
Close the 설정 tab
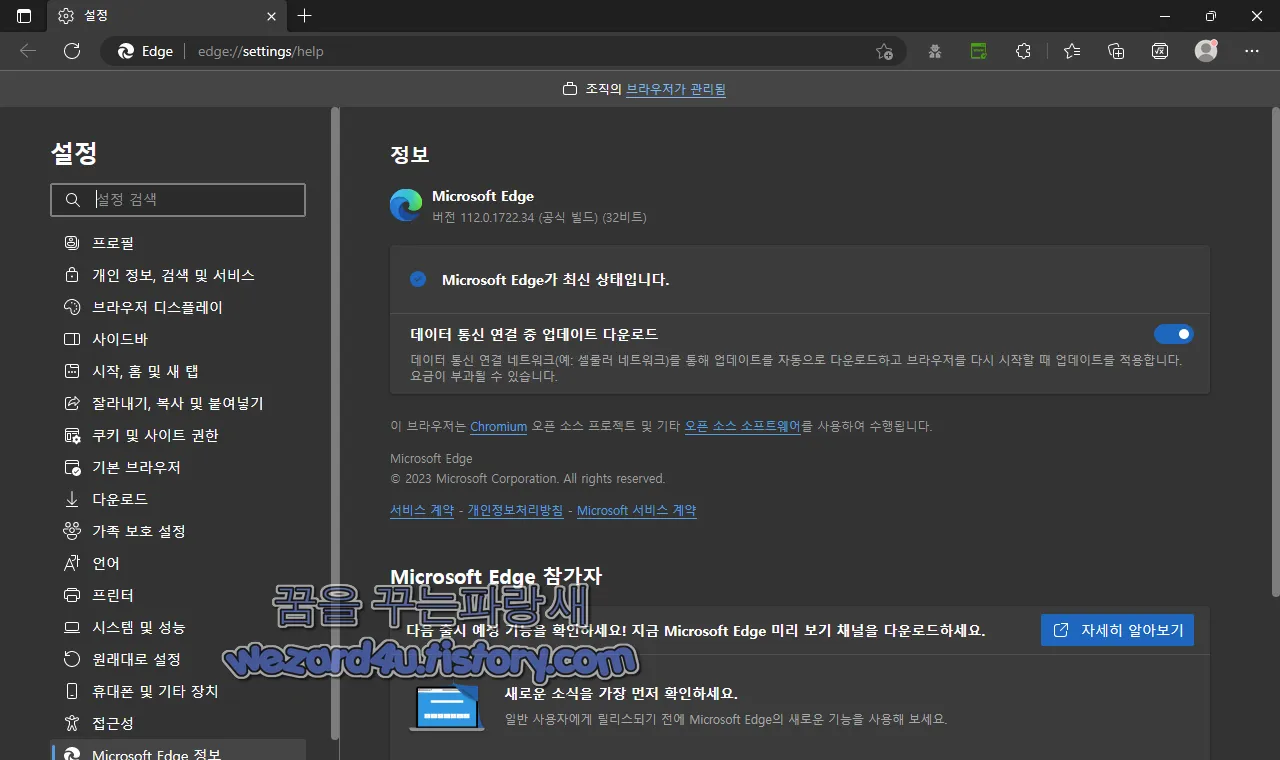271,16
